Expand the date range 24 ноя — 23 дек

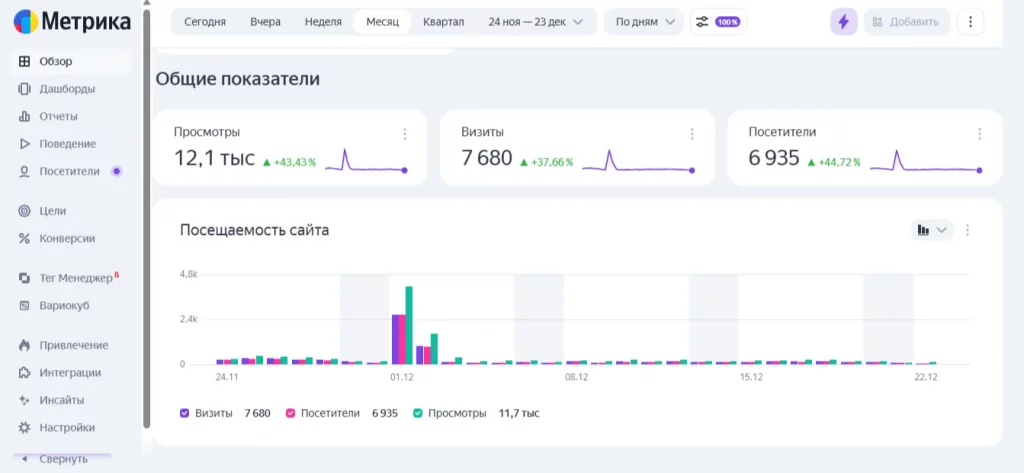coord(535,22)
